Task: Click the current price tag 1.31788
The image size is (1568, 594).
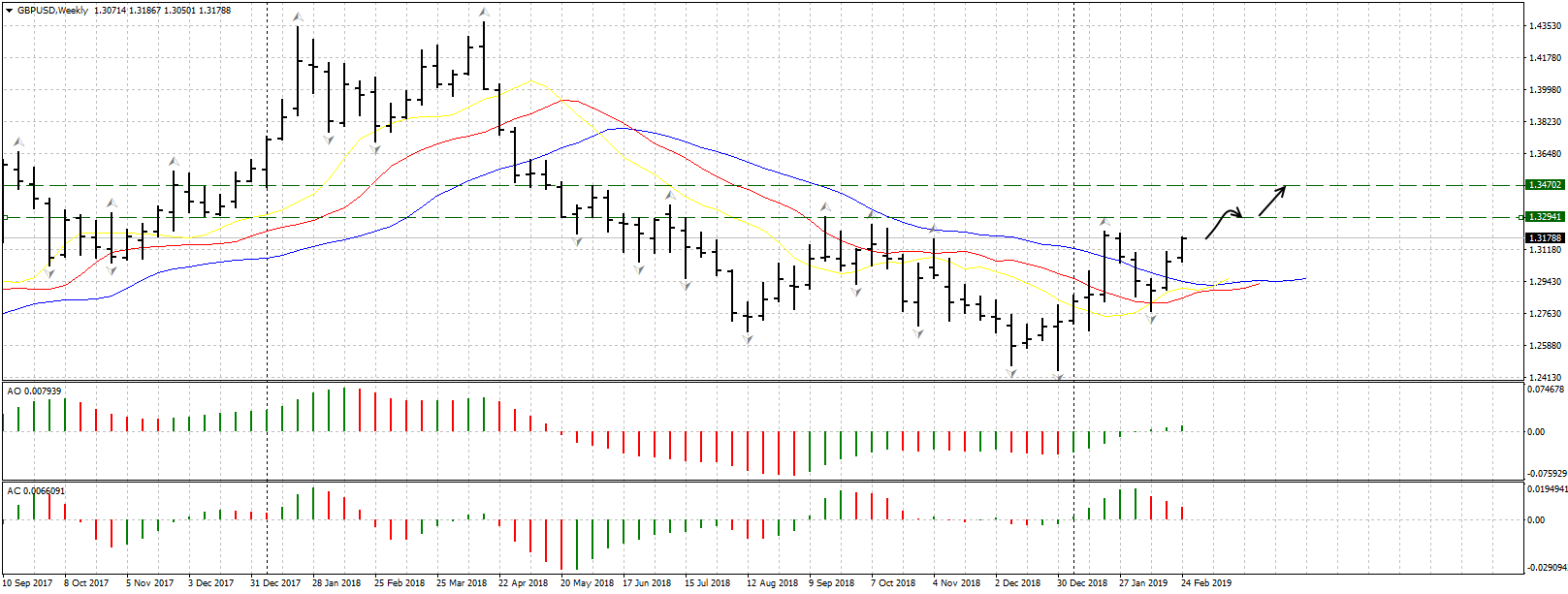Action: click(1545, 238)
